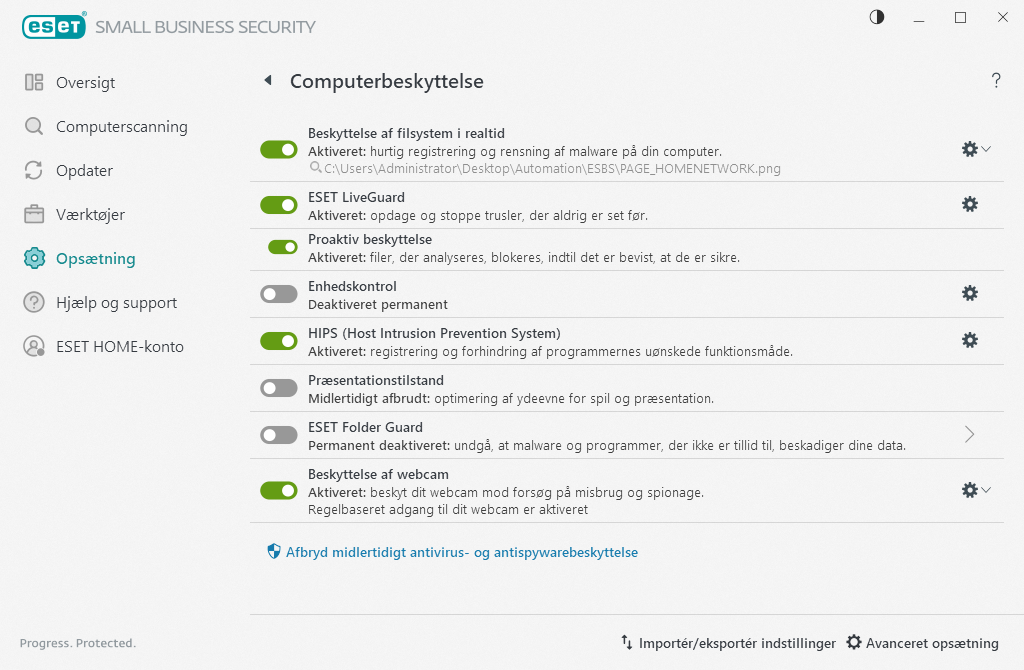Toggle the ESET Folder Guard switch
1024x670 pixels.
pos(279,435)
